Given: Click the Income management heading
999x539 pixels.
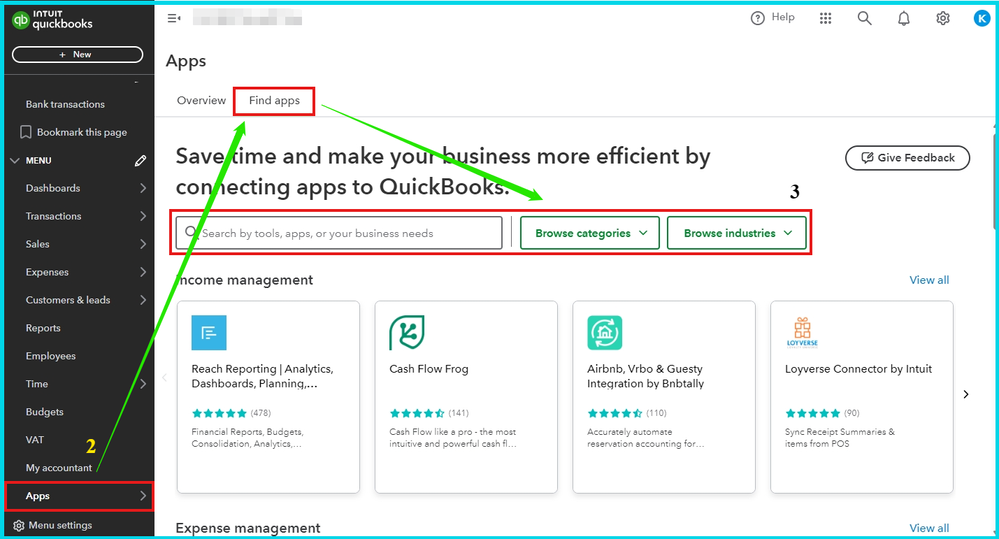Looking at the screenshot, I should pos(245,280).
